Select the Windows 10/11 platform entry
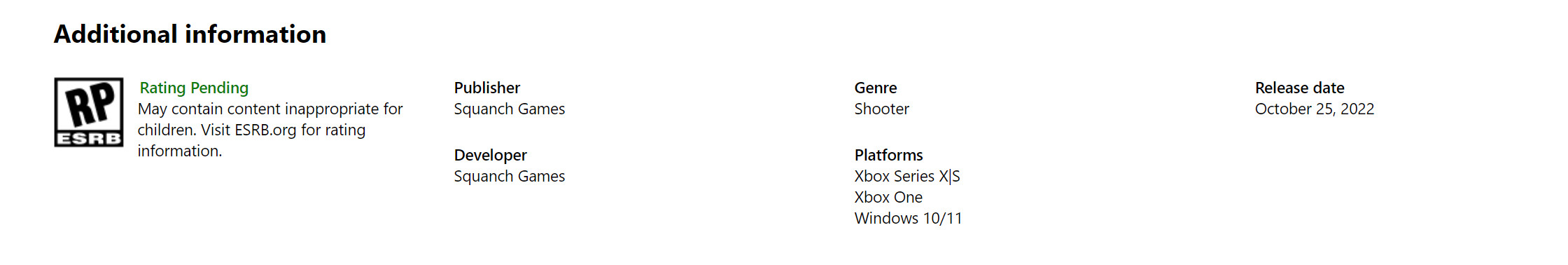Viewport: 1568px width, 265px height. pos(908,218)
